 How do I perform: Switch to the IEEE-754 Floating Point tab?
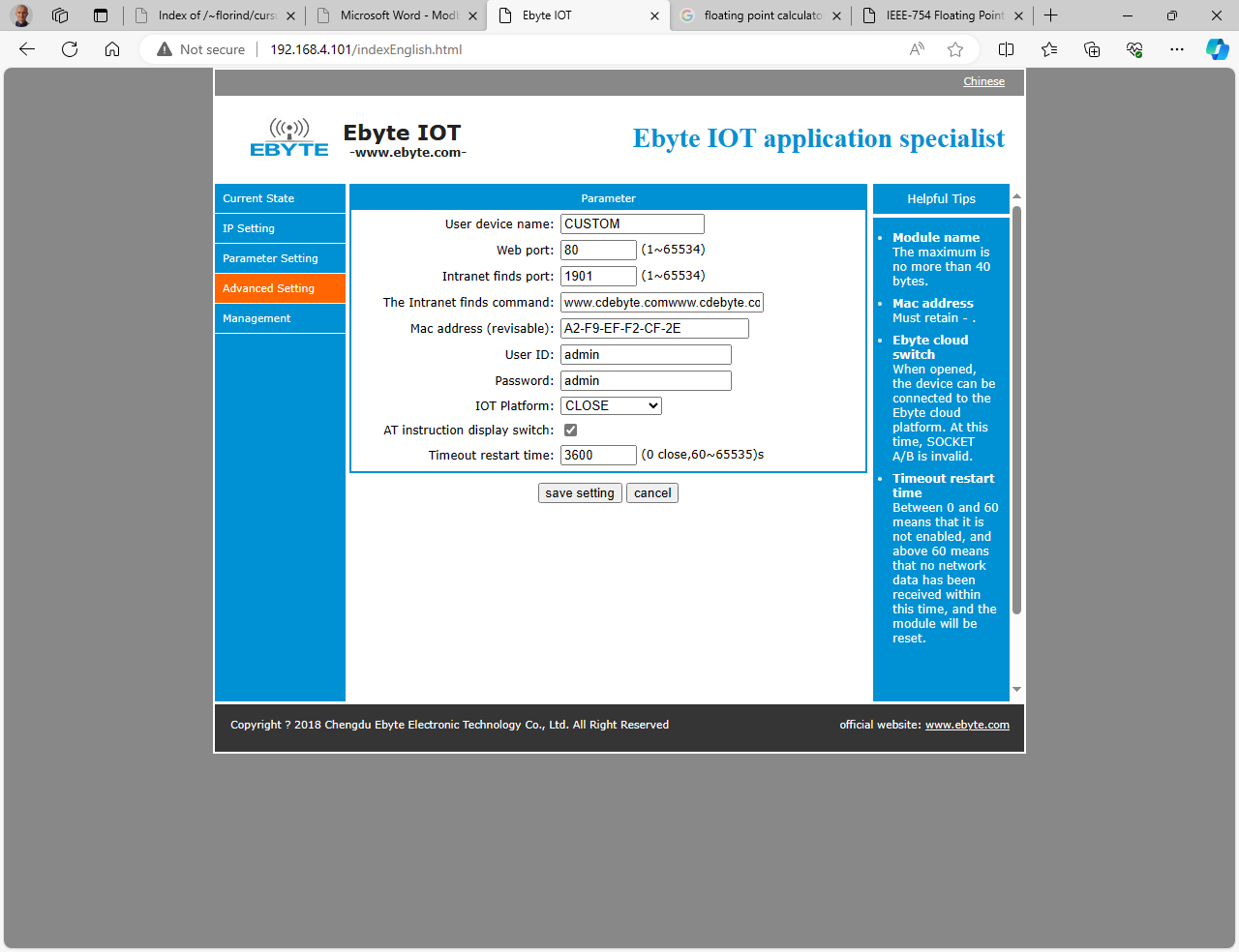[943, 15]
